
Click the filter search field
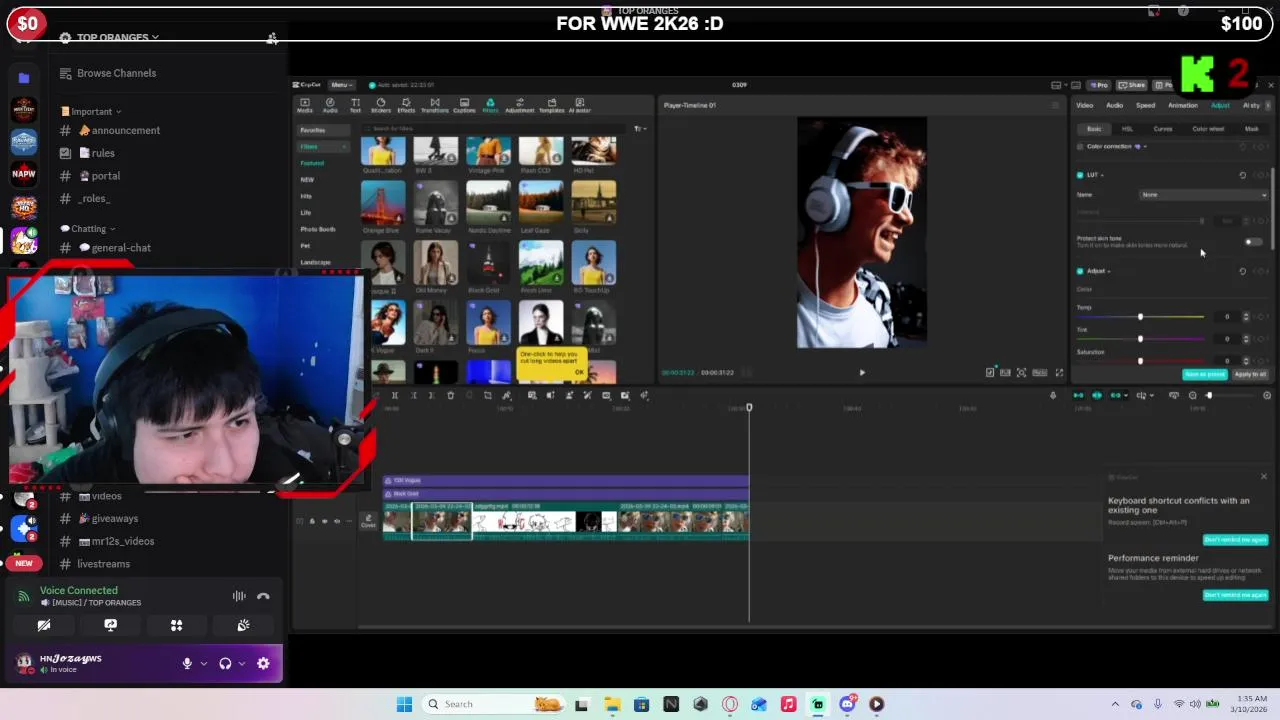495,129
